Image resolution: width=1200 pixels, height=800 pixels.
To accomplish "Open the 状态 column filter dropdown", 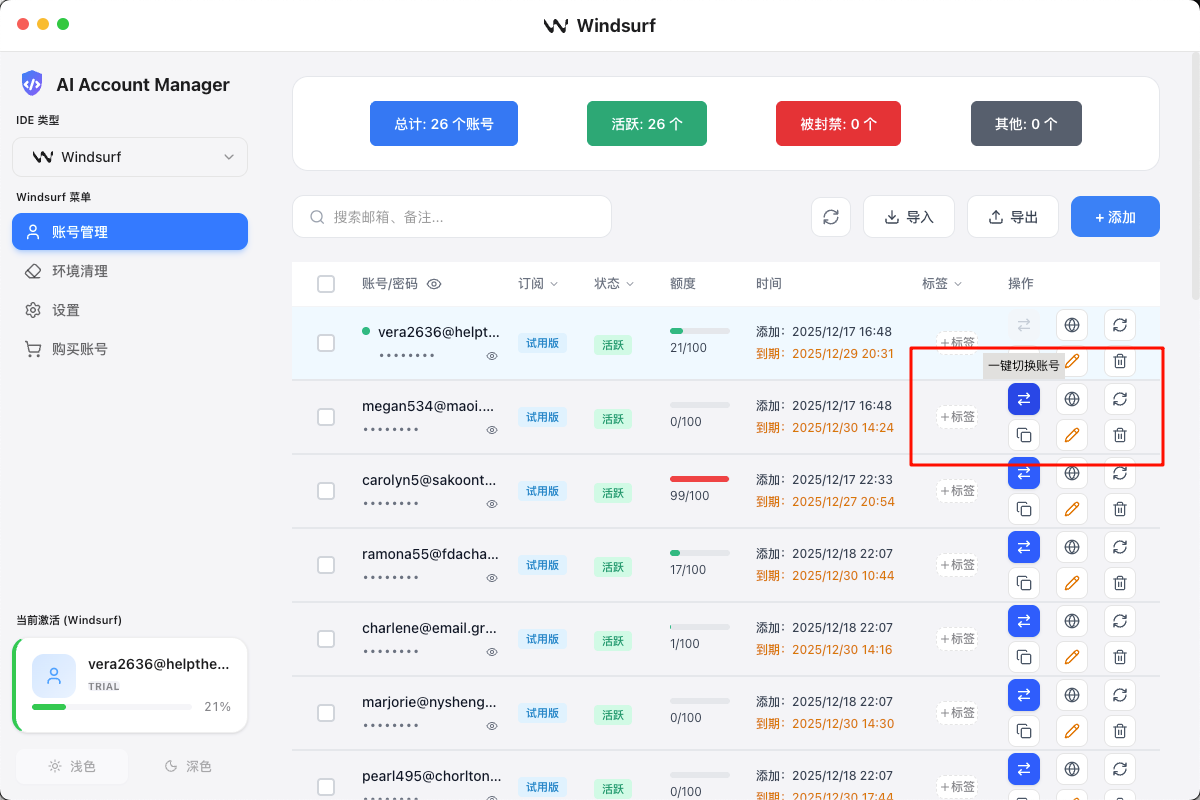I will tap(614, 284).
